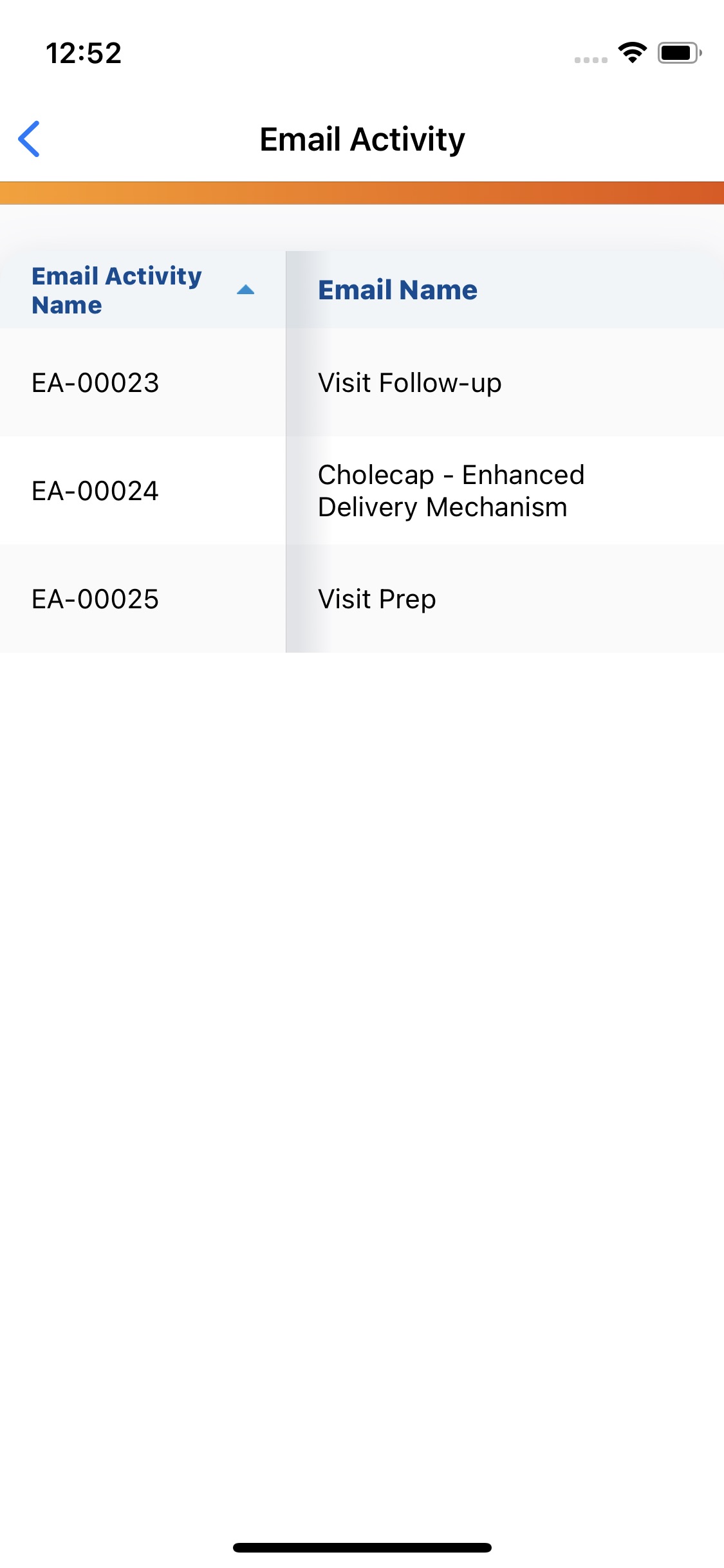724x1568 pixels.
Task: Tap the home indicator bar
Action: click(x=362, y=1547)
